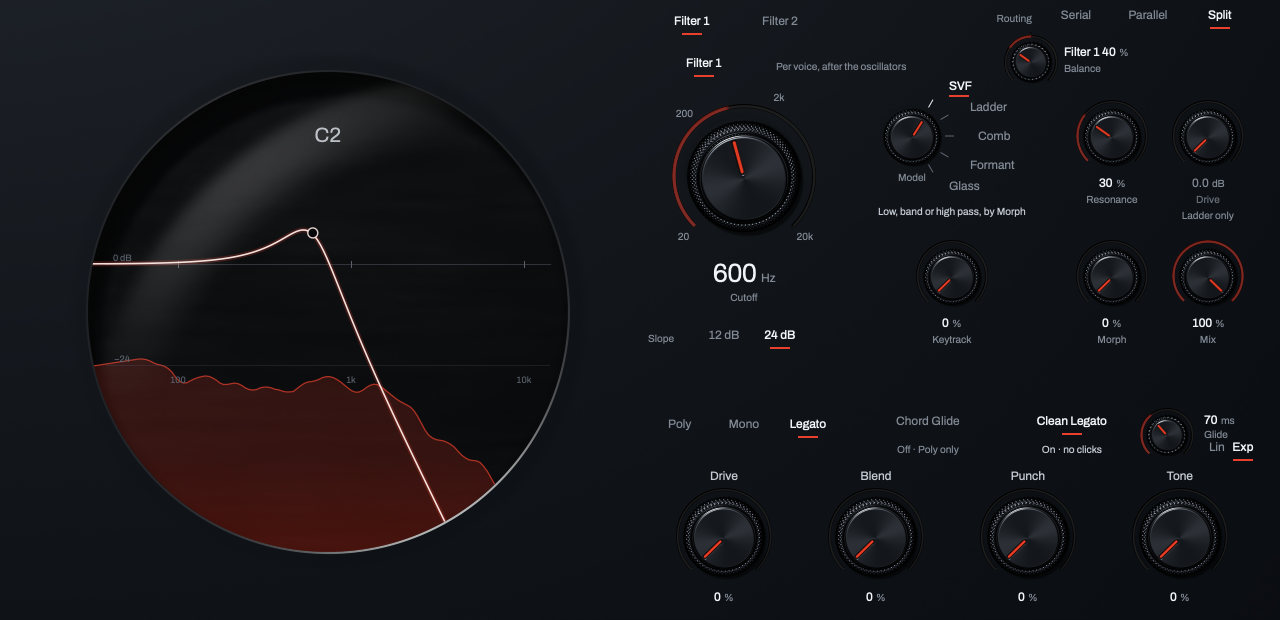Image resolution: width=1280 pixels, height=620 pixels.
Task: Click the 600 Hz cutoff value
Action: 744,273
